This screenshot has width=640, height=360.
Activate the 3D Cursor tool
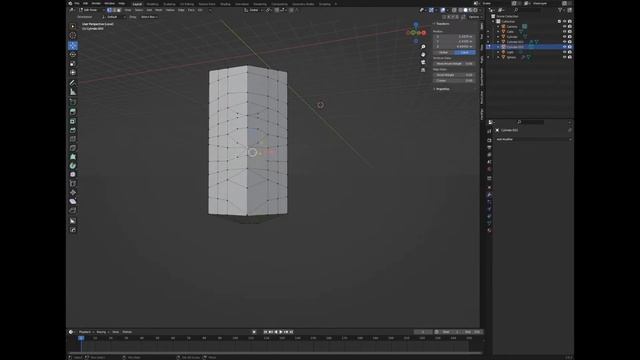73,36
